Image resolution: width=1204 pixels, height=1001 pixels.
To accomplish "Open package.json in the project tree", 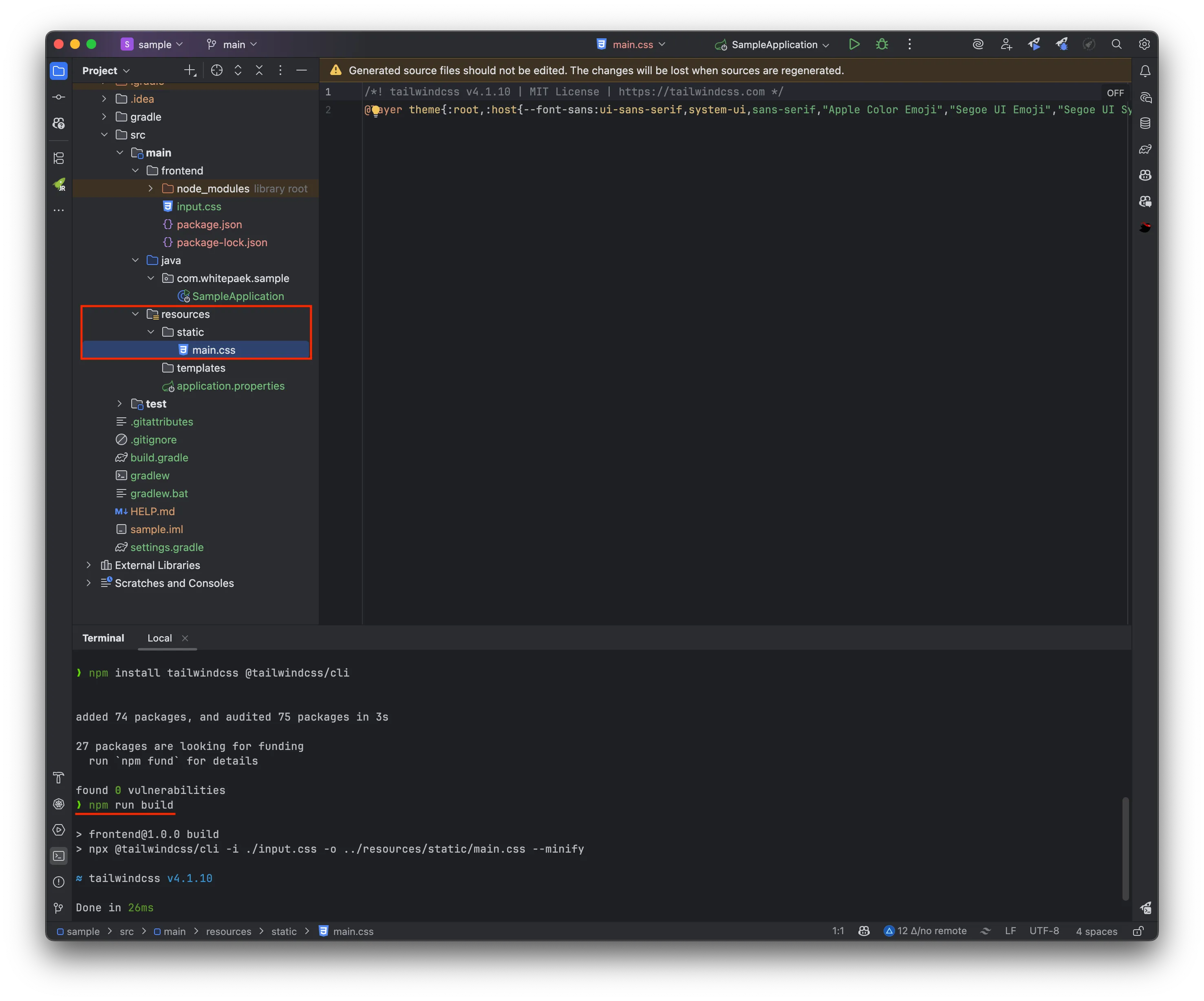I will pos(209,224).
